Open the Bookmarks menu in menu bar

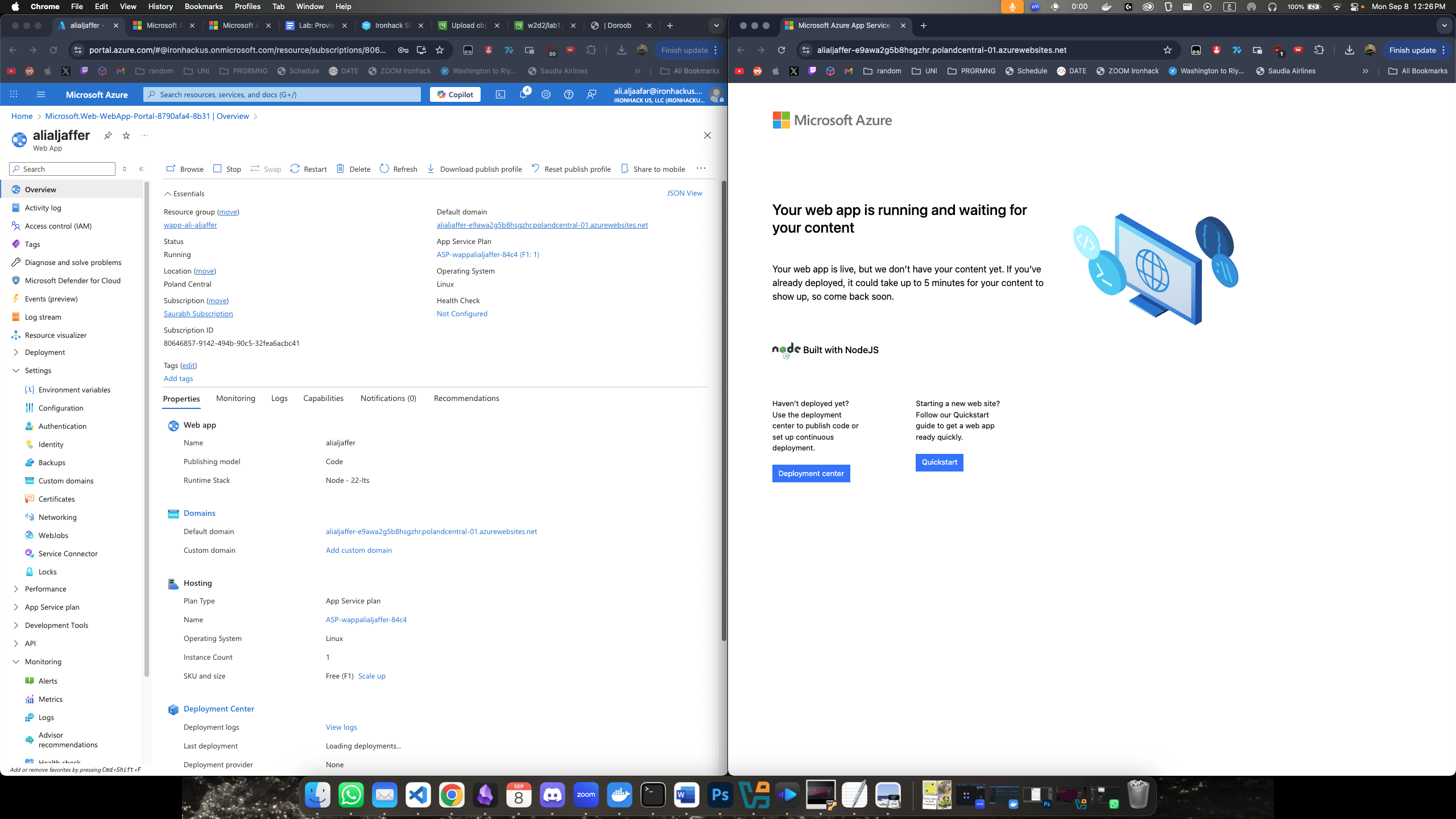click(204, 6)
